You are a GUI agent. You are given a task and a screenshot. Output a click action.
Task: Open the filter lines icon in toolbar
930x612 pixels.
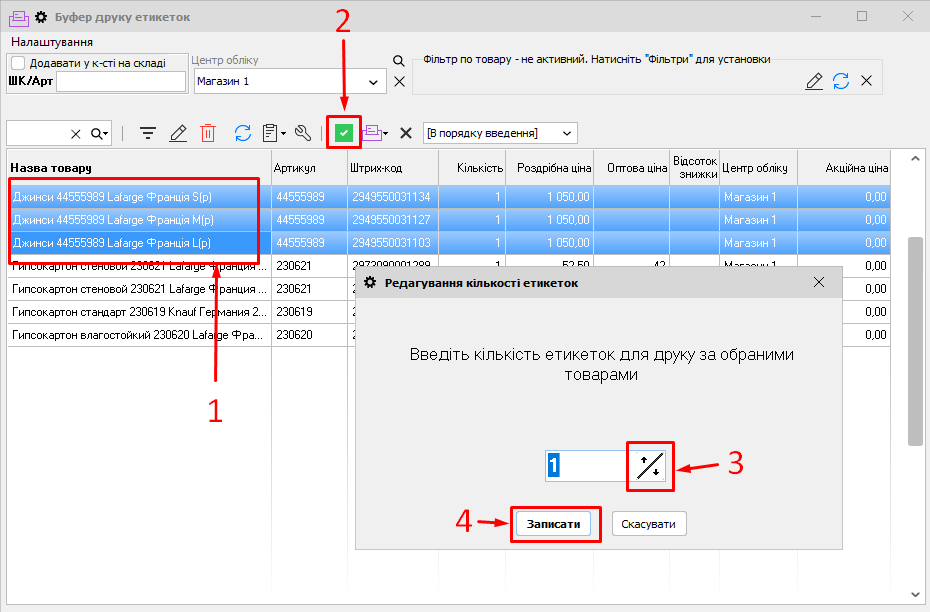(148, 133)
